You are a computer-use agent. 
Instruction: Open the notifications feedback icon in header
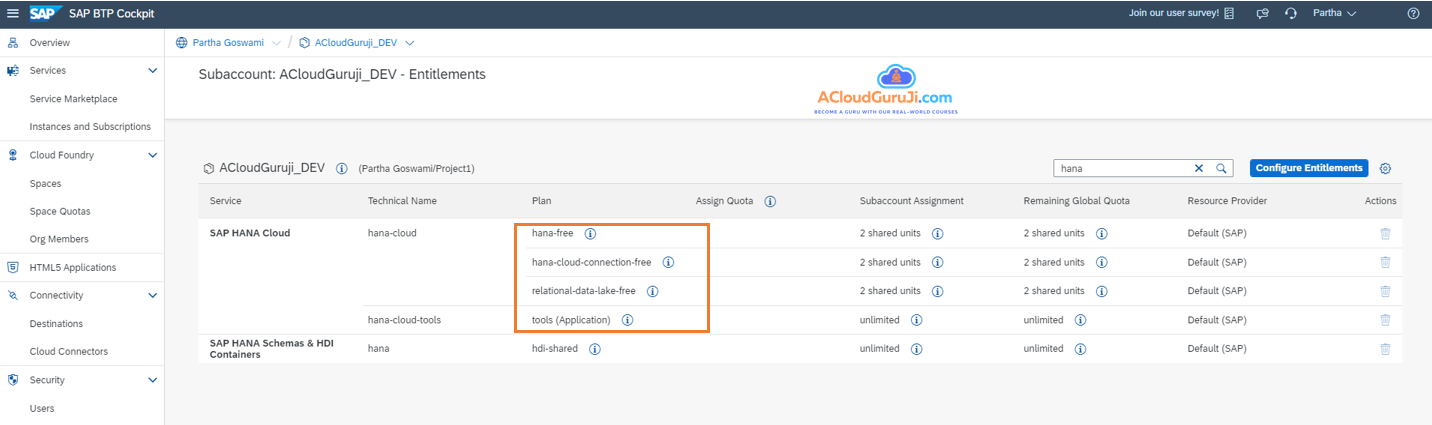tap(1262, 13)
